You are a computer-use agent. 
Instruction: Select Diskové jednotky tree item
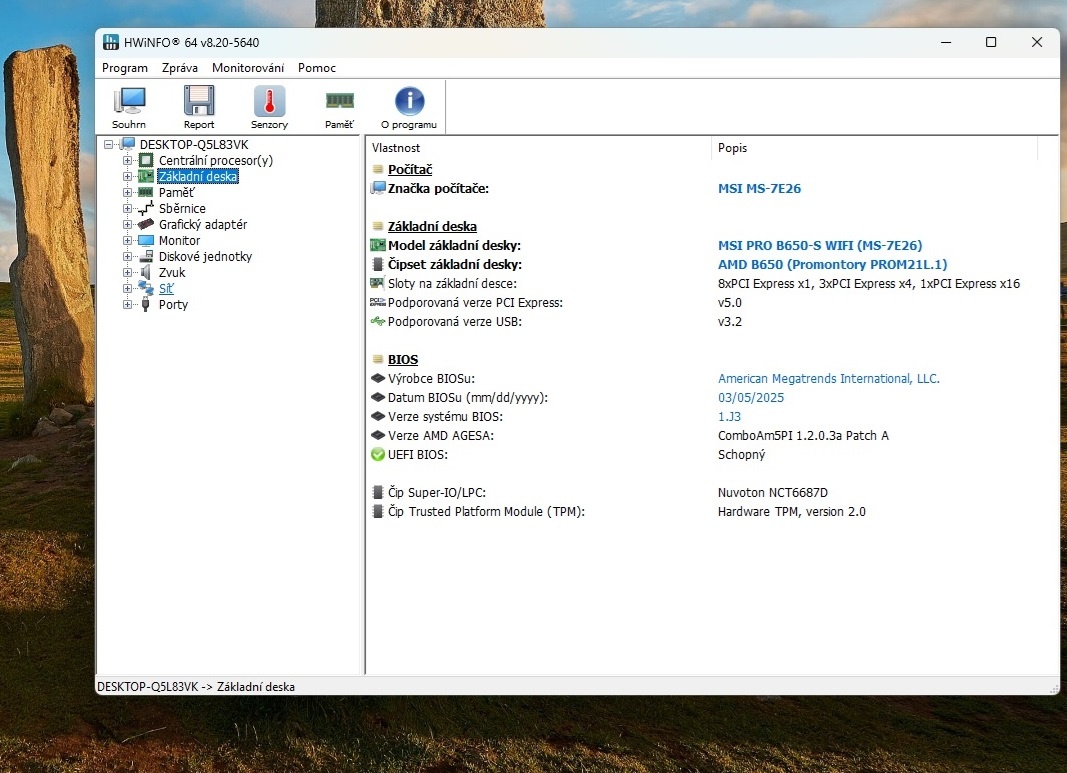click(206, 257)
